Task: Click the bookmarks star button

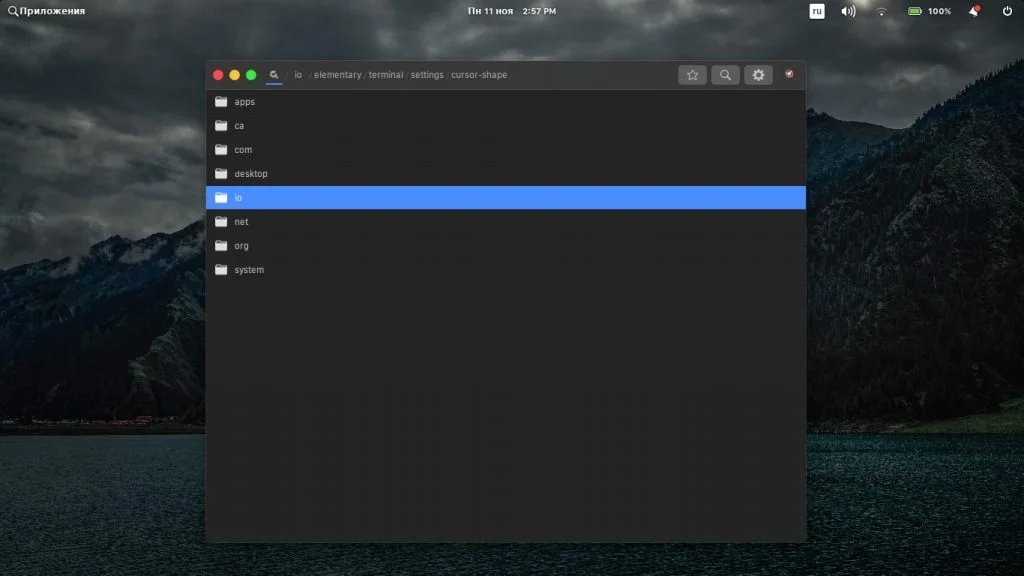Action: (692, 75)
